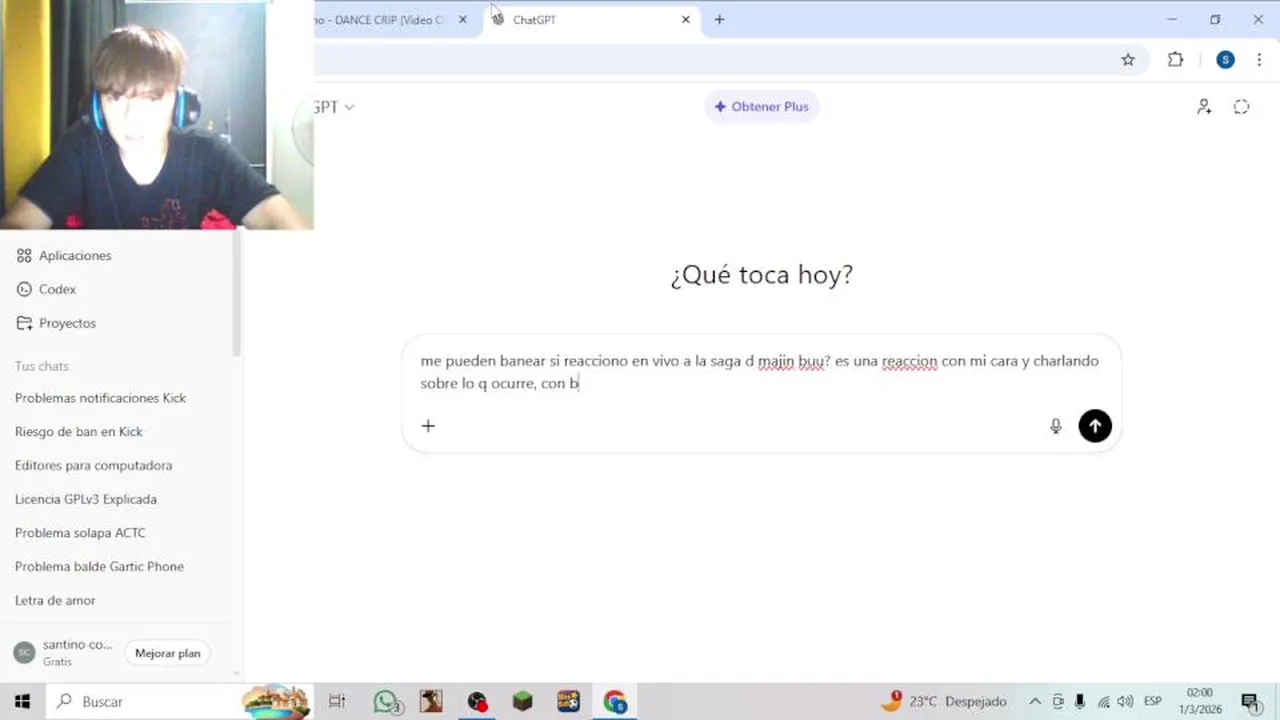This screenshot has width=1280, height=720.
Task: Open WhatsApp from the taskbar
Action: (x=388, y=701)
